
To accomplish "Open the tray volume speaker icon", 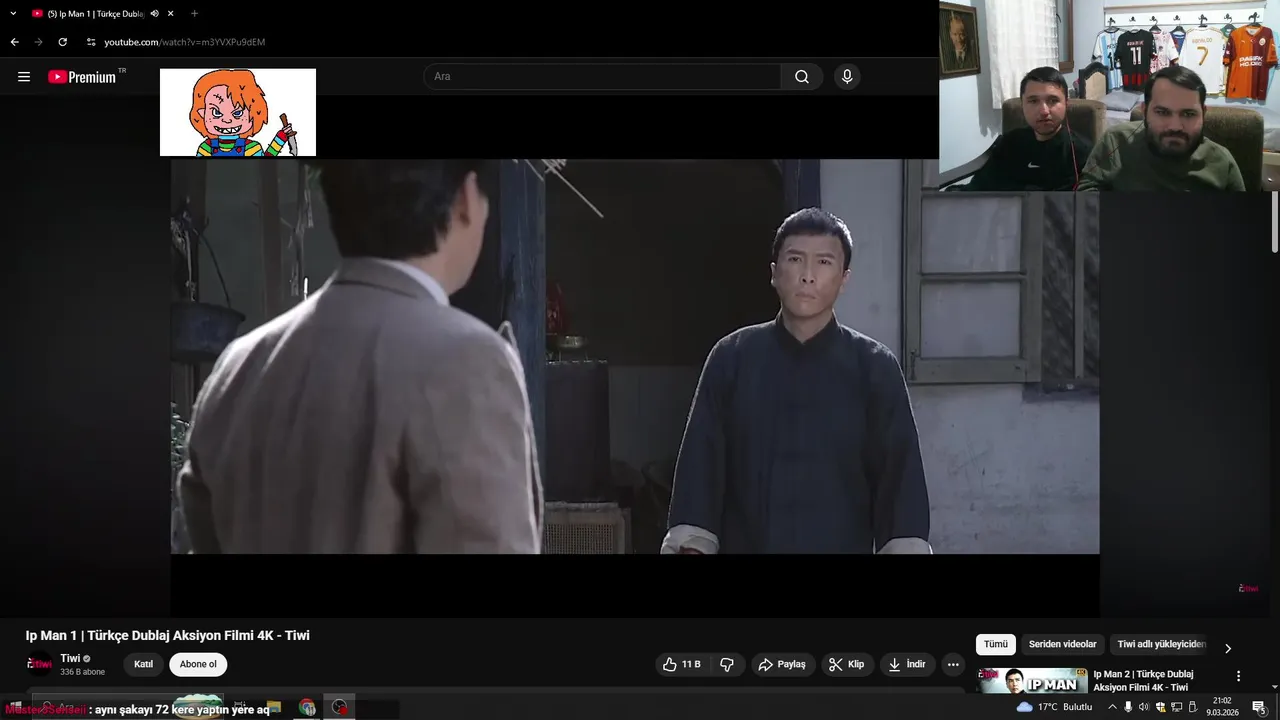I will 1144,707.
